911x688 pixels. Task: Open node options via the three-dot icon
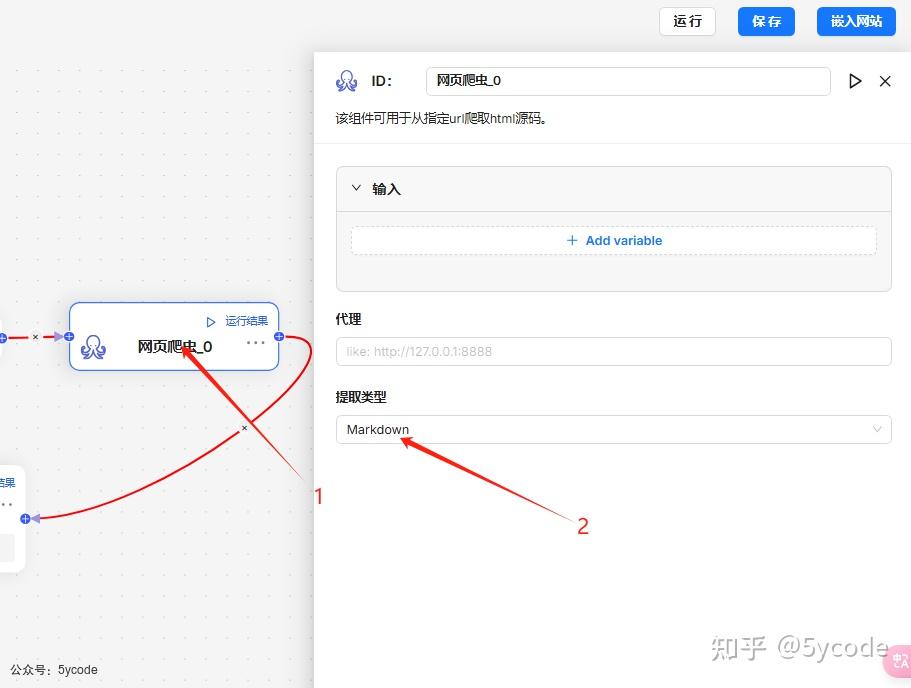click(255, 343)
